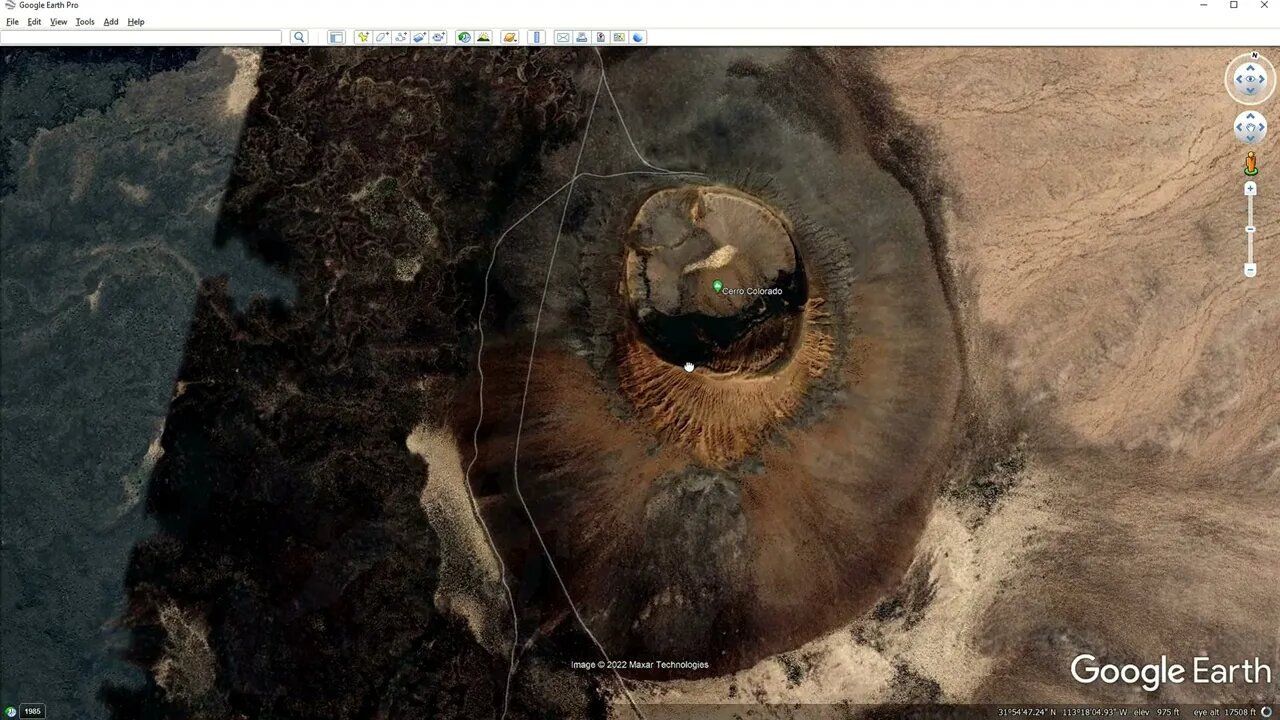Click the green Cerro Colorado placemark pin
The image size is (1280, 720).
coord(717,286)
